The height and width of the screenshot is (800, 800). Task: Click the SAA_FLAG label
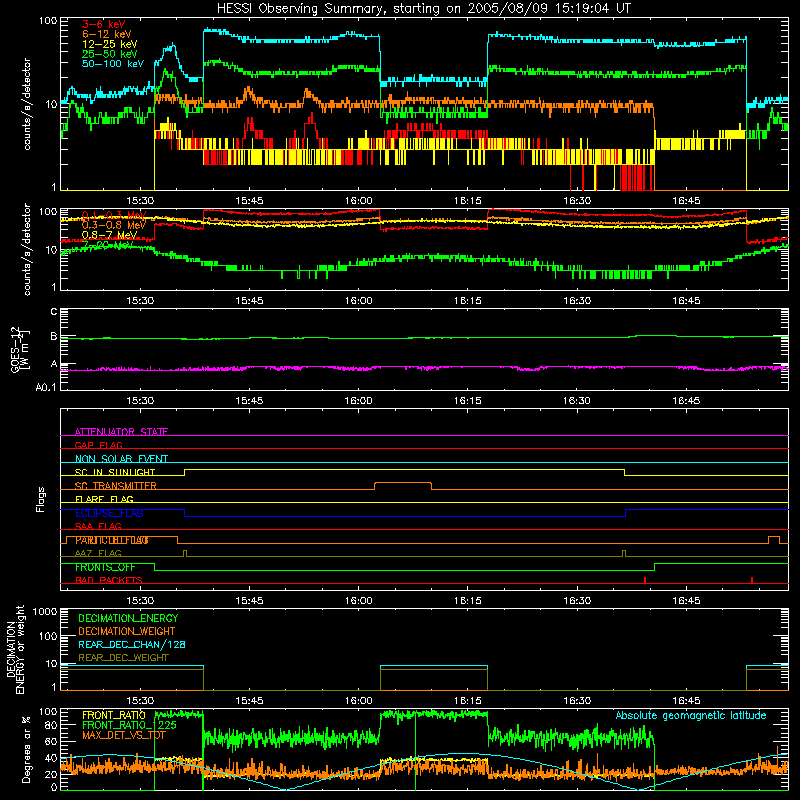pyautogui.click(x=98, y=526)
